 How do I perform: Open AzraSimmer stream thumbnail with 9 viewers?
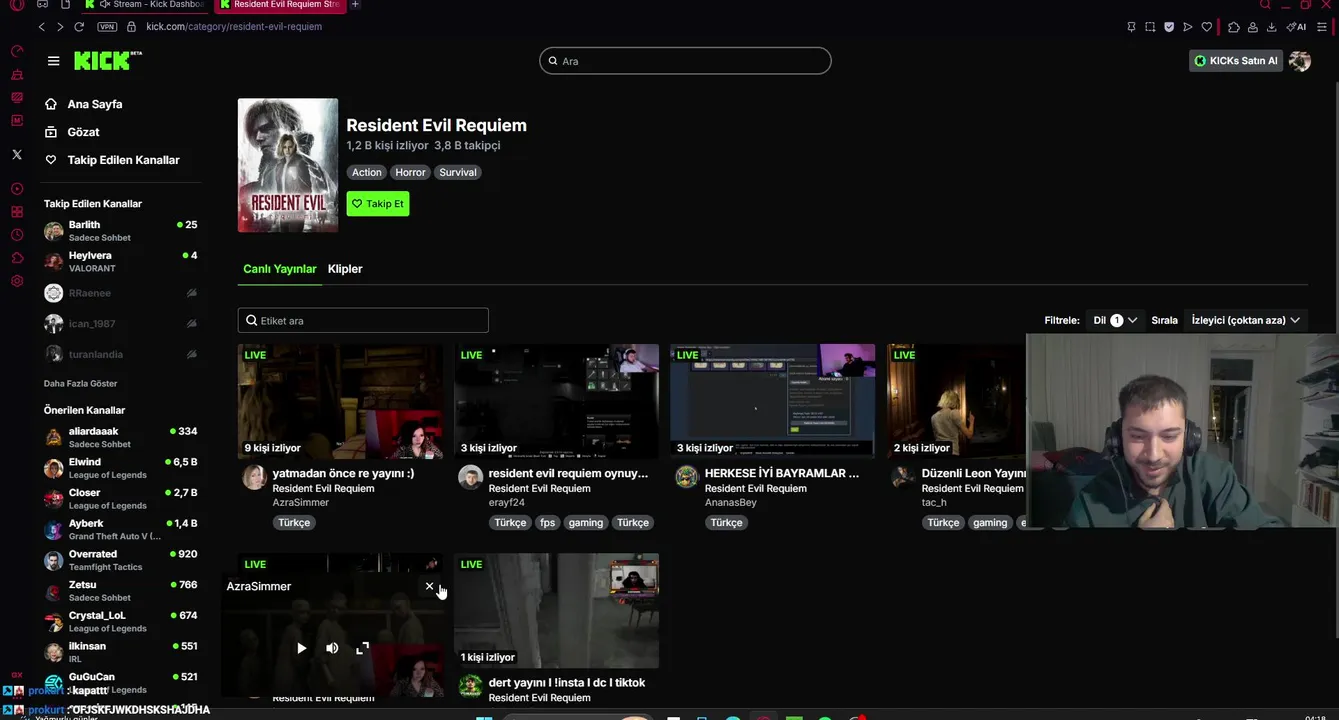(x=340, y=401)
